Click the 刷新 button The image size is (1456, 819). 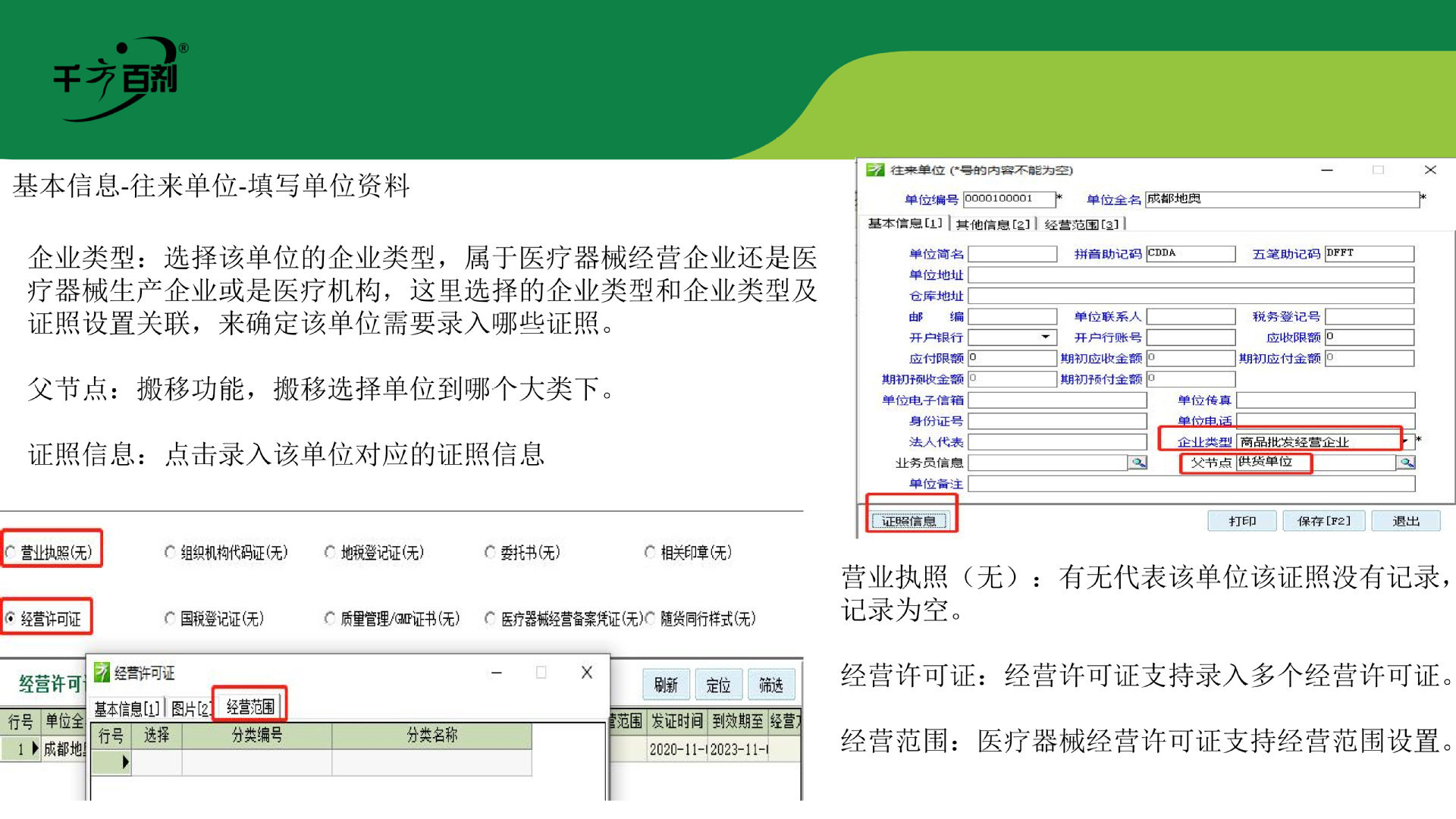click(666, 683)
